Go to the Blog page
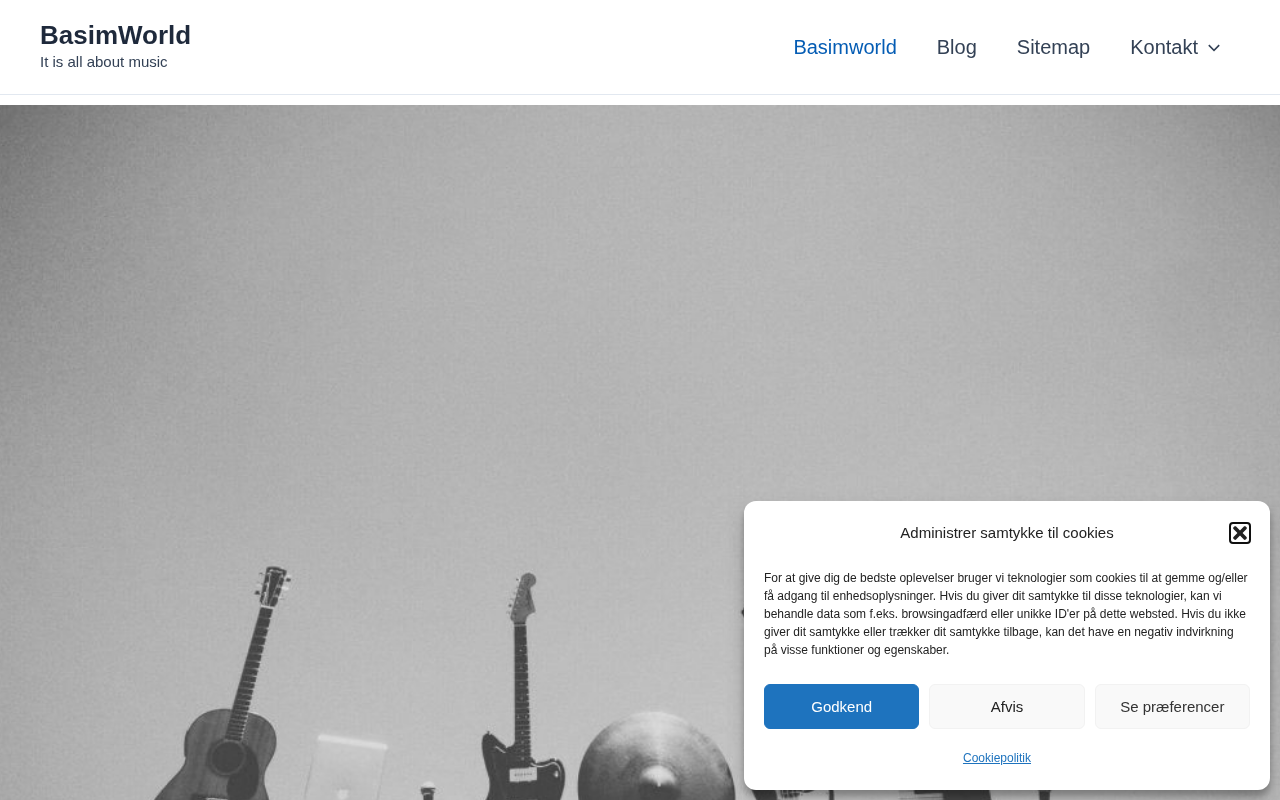1280x800 pixels. point(957,47)
